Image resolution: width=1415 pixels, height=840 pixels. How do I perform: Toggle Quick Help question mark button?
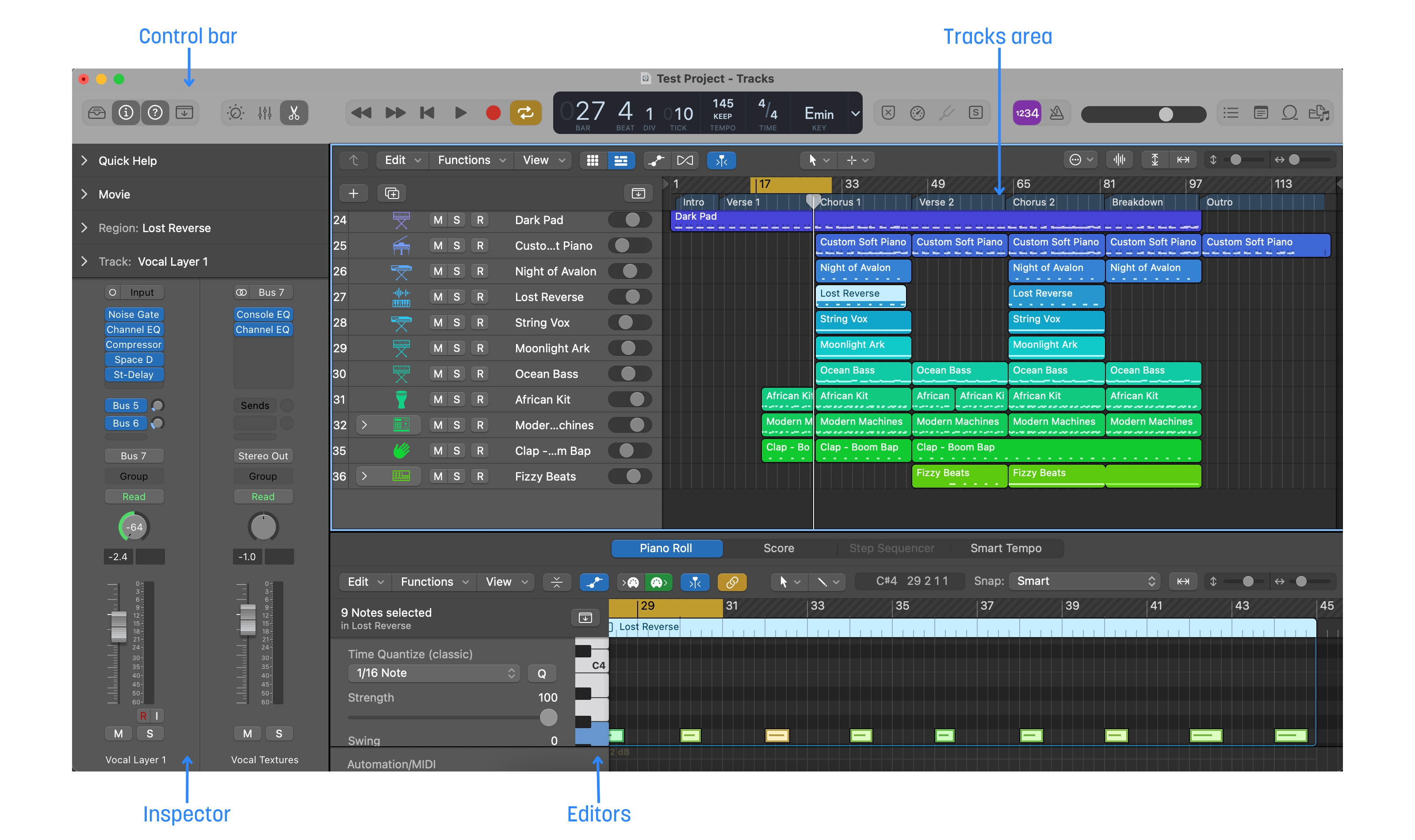tap(155, 113)
